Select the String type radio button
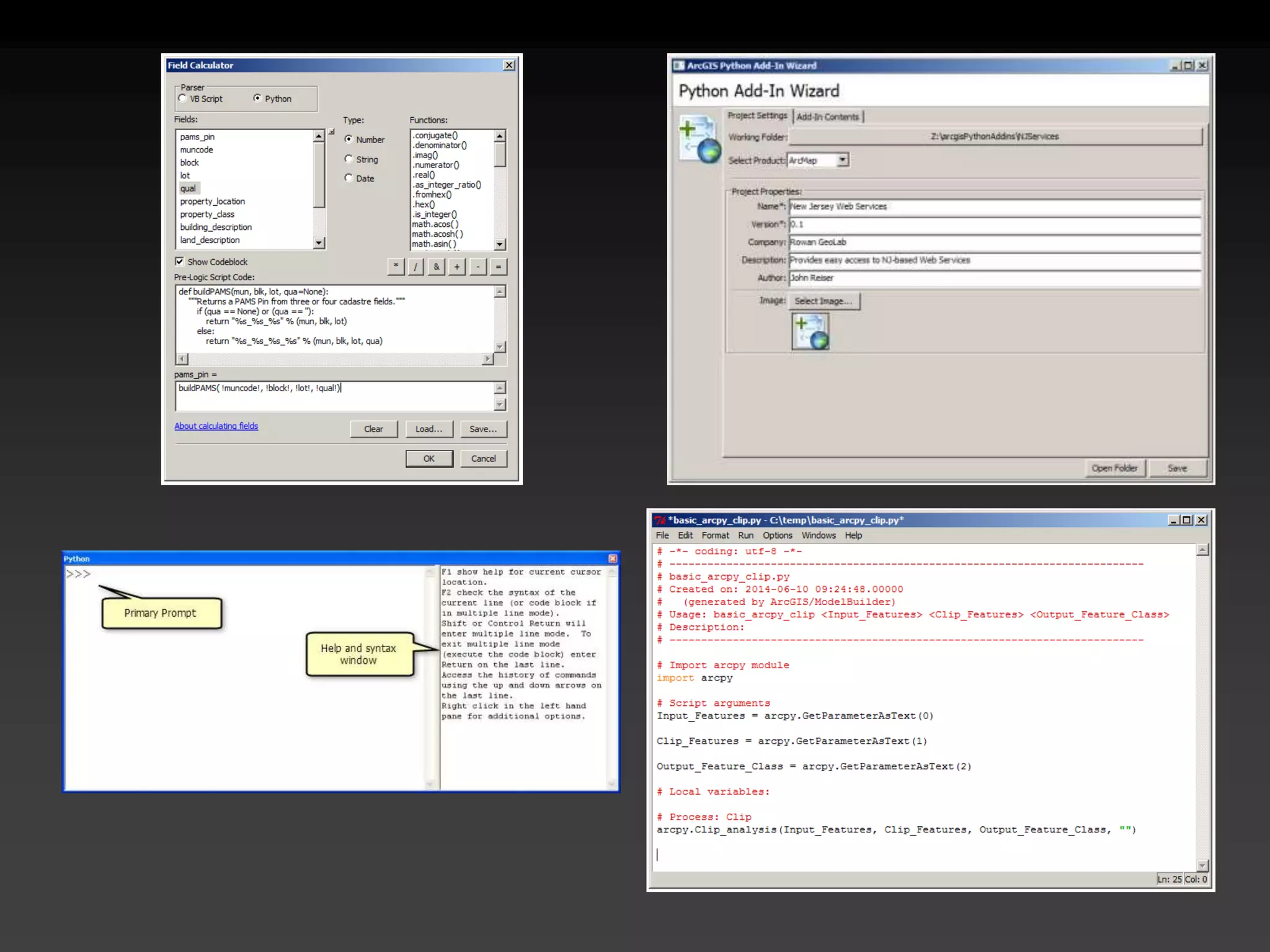The height and width of the screenshot is (952, 1270). click(x=349, y=159)
